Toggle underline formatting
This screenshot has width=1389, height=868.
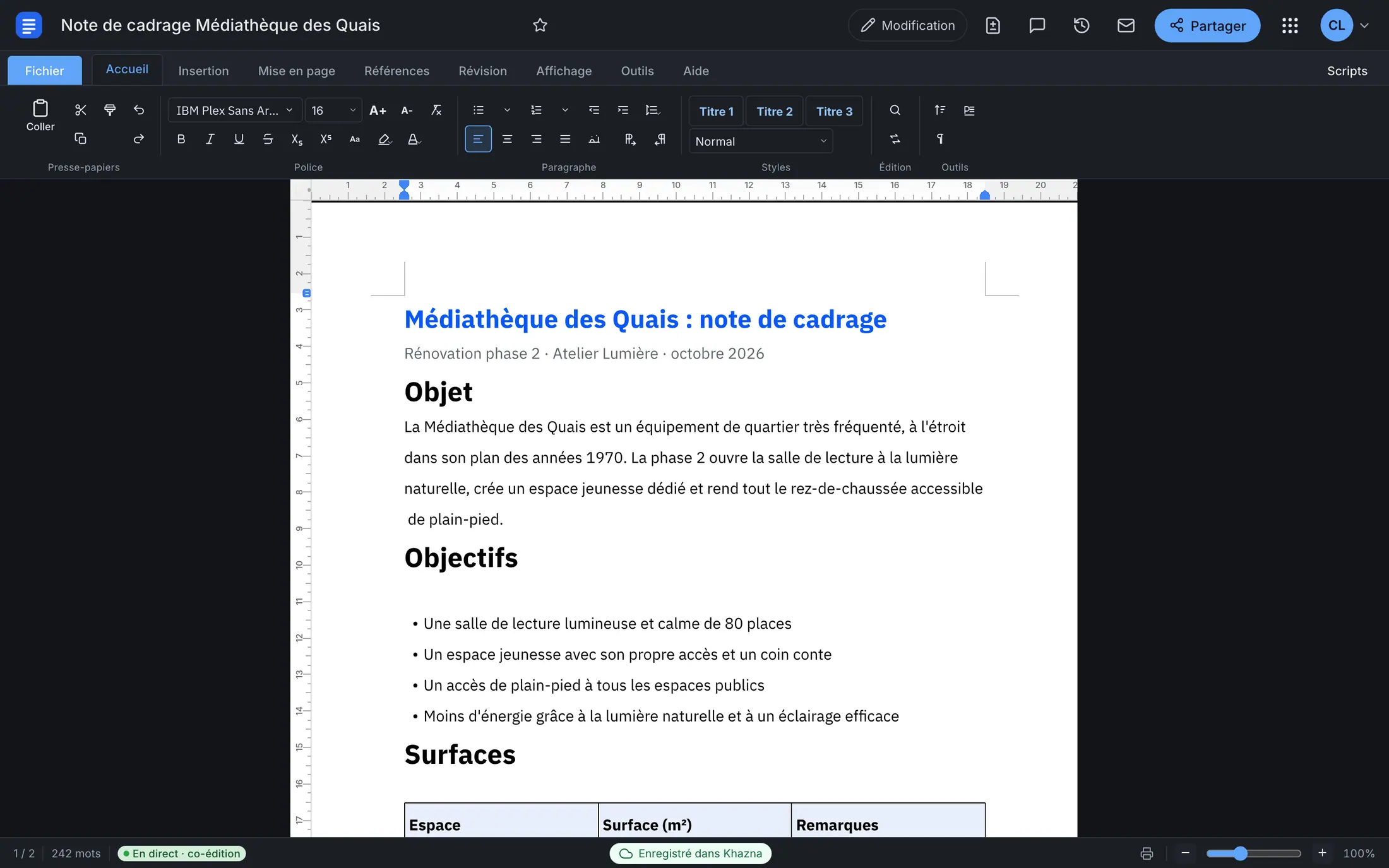point(239,139)
